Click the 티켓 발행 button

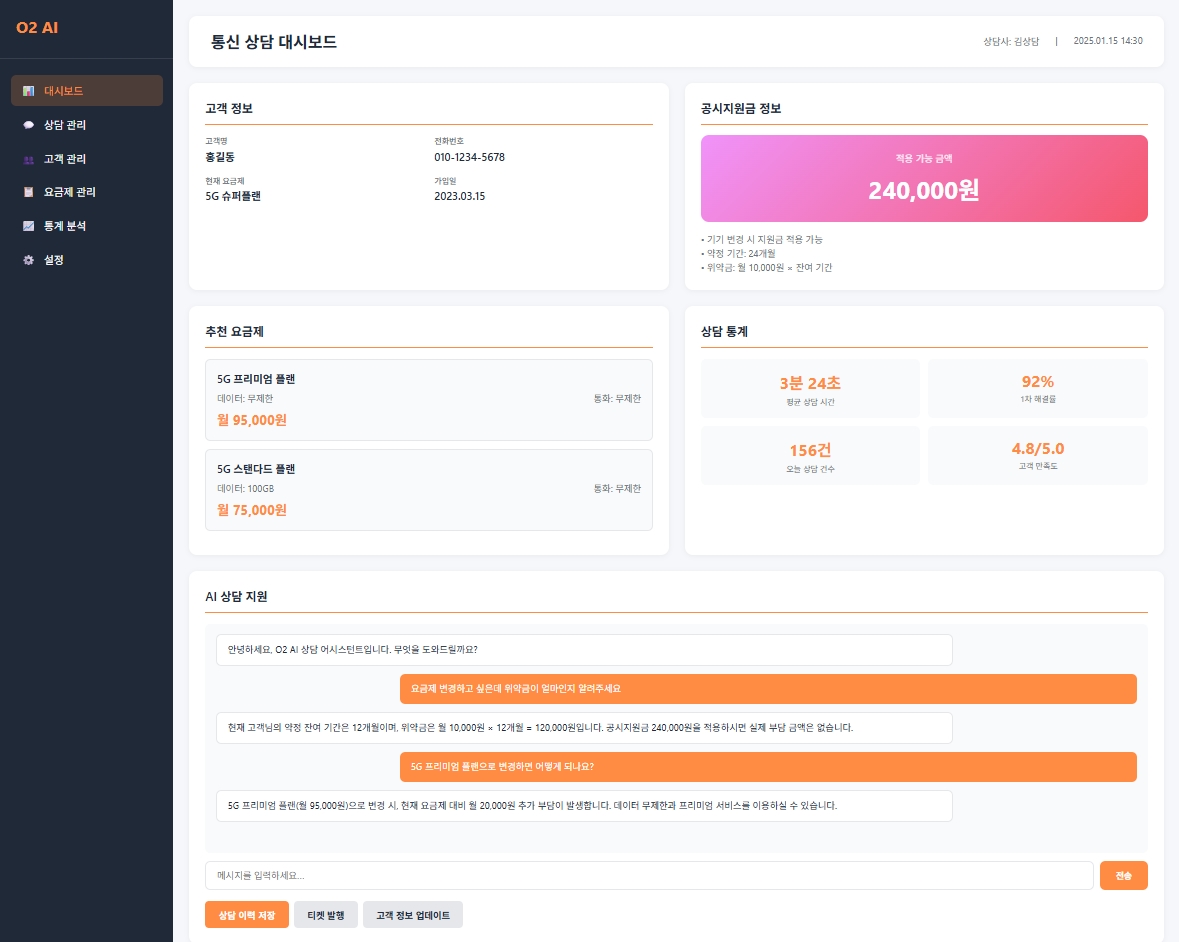326,914
